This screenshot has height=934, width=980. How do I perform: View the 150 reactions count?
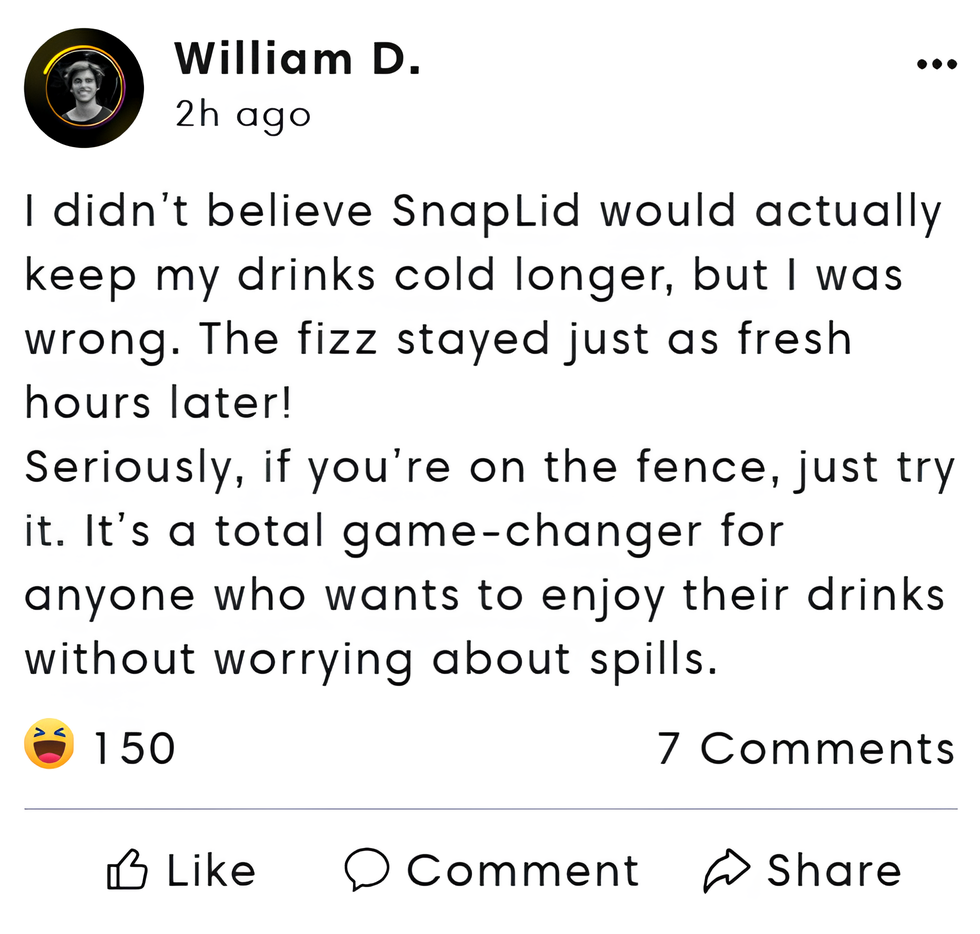[134, 749]
